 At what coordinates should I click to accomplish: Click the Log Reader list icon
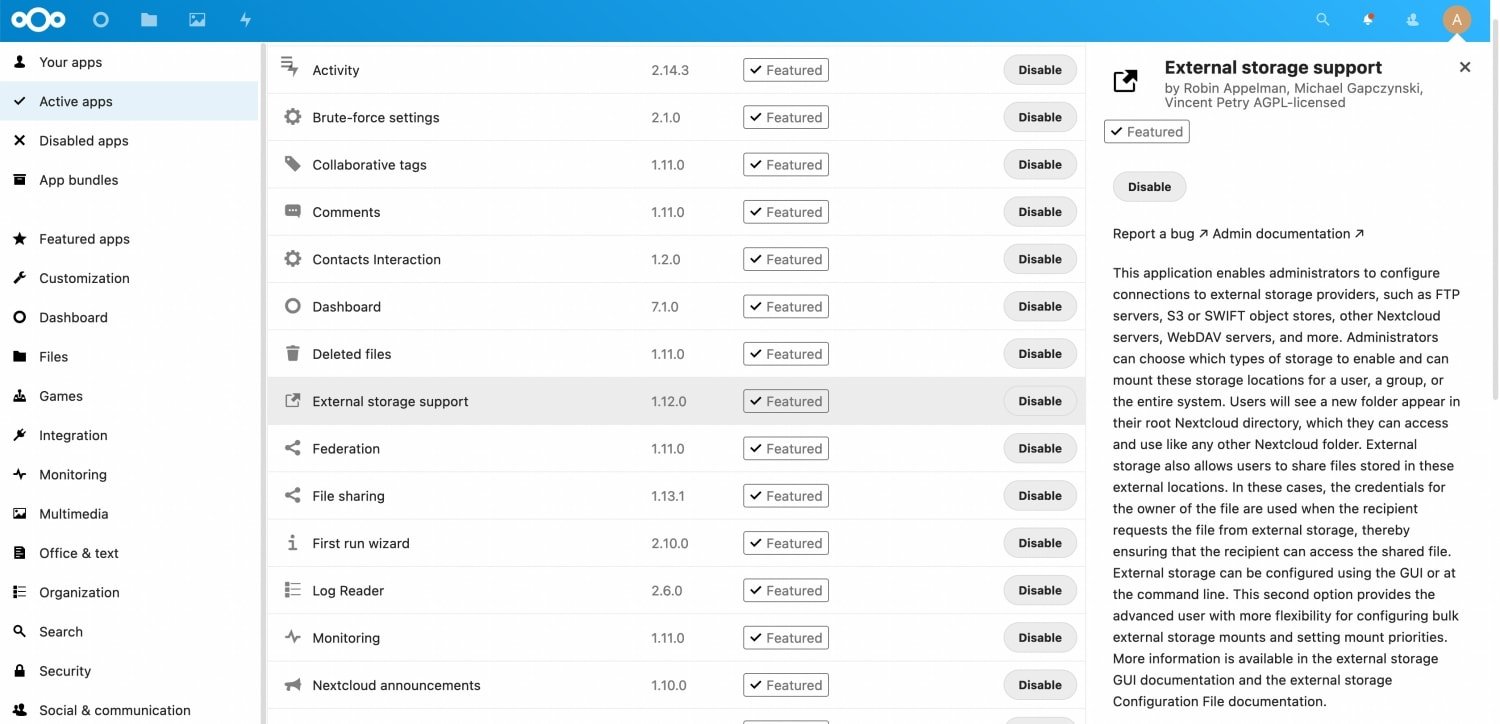click(x=292, y=590)
